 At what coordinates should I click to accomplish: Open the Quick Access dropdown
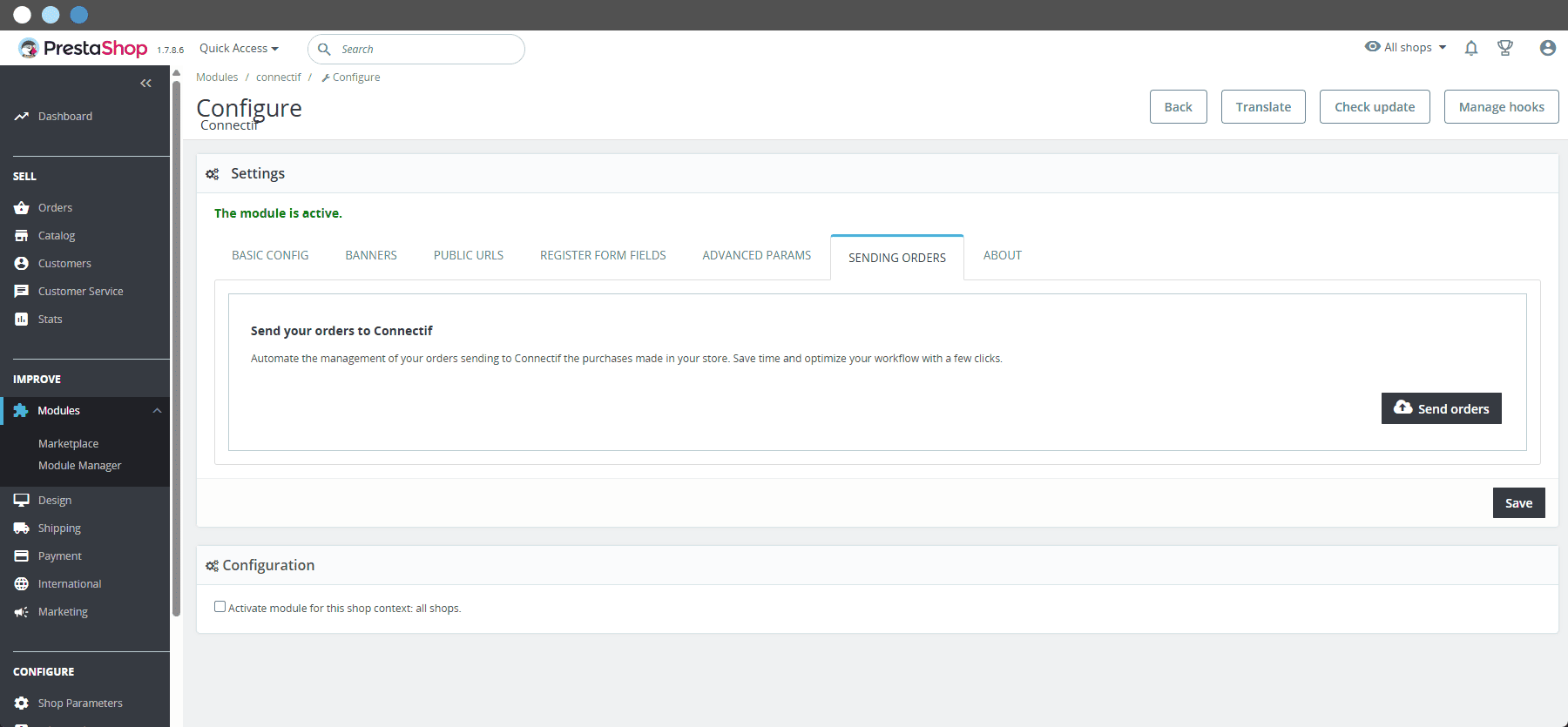[239, 49]
